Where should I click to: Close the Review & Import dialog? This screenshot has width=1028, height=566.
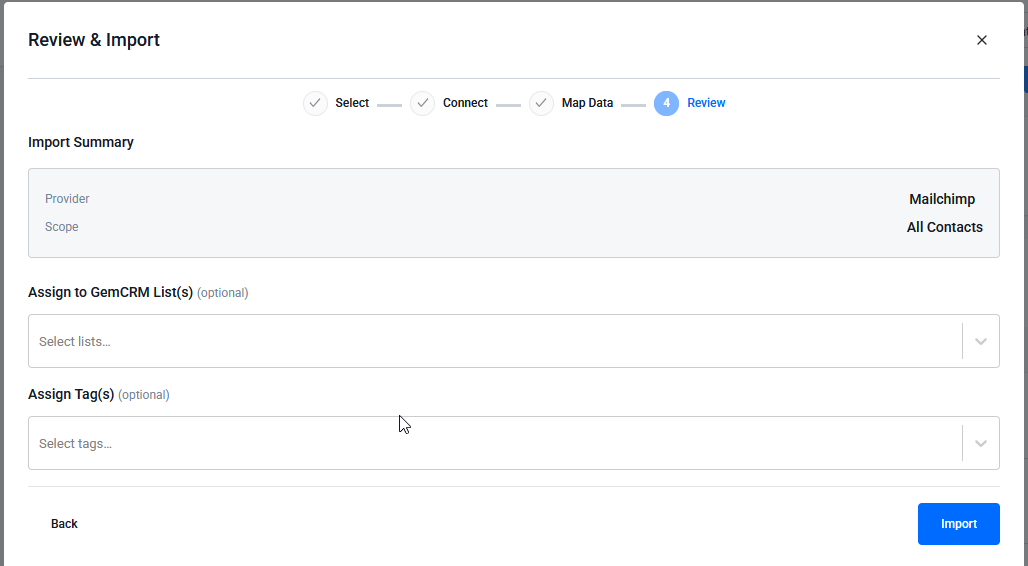pos(981,40)
